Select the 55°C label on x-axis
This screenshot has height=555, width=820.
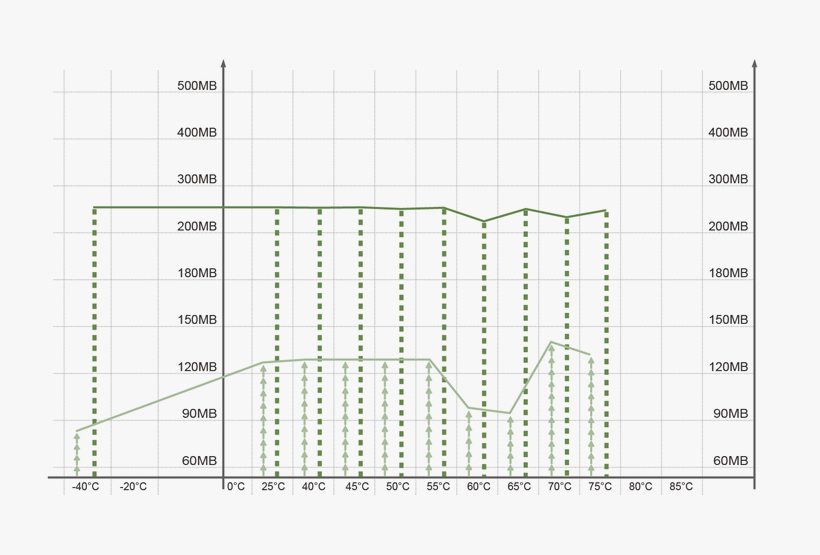438,487
